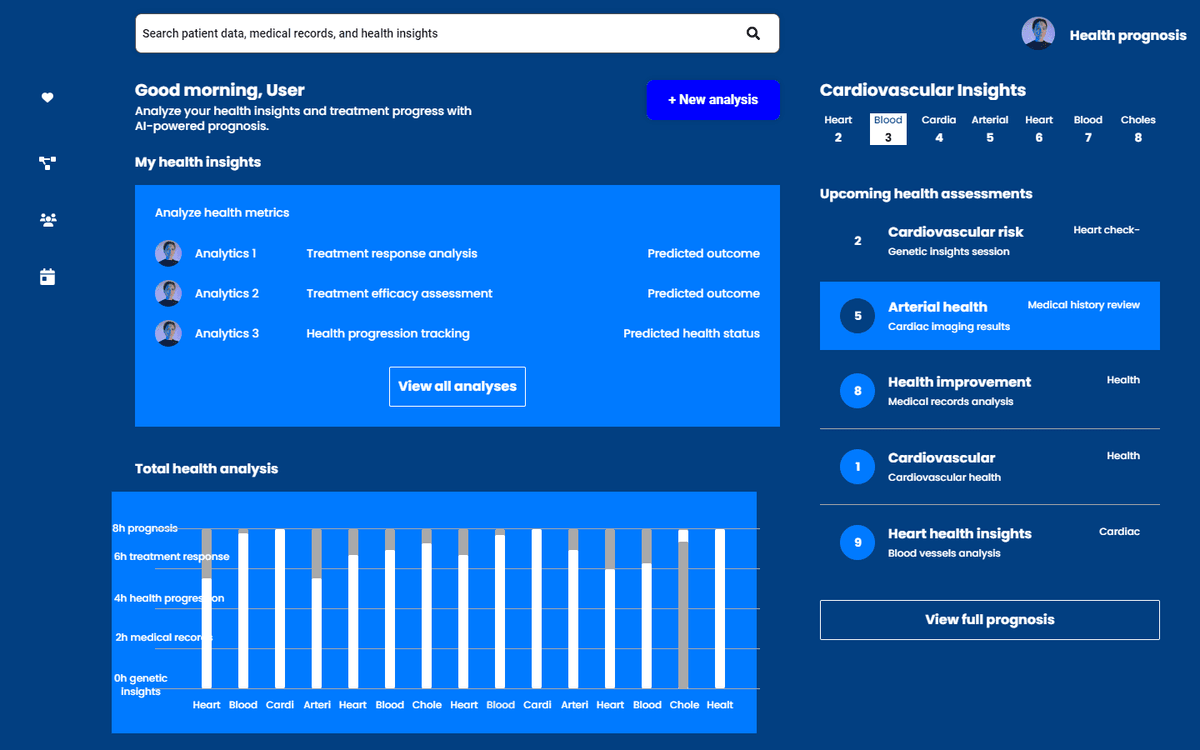Click the Analytics 1 avatar icon
This screenshot has width=1200, height=750.
click(168, 253)
